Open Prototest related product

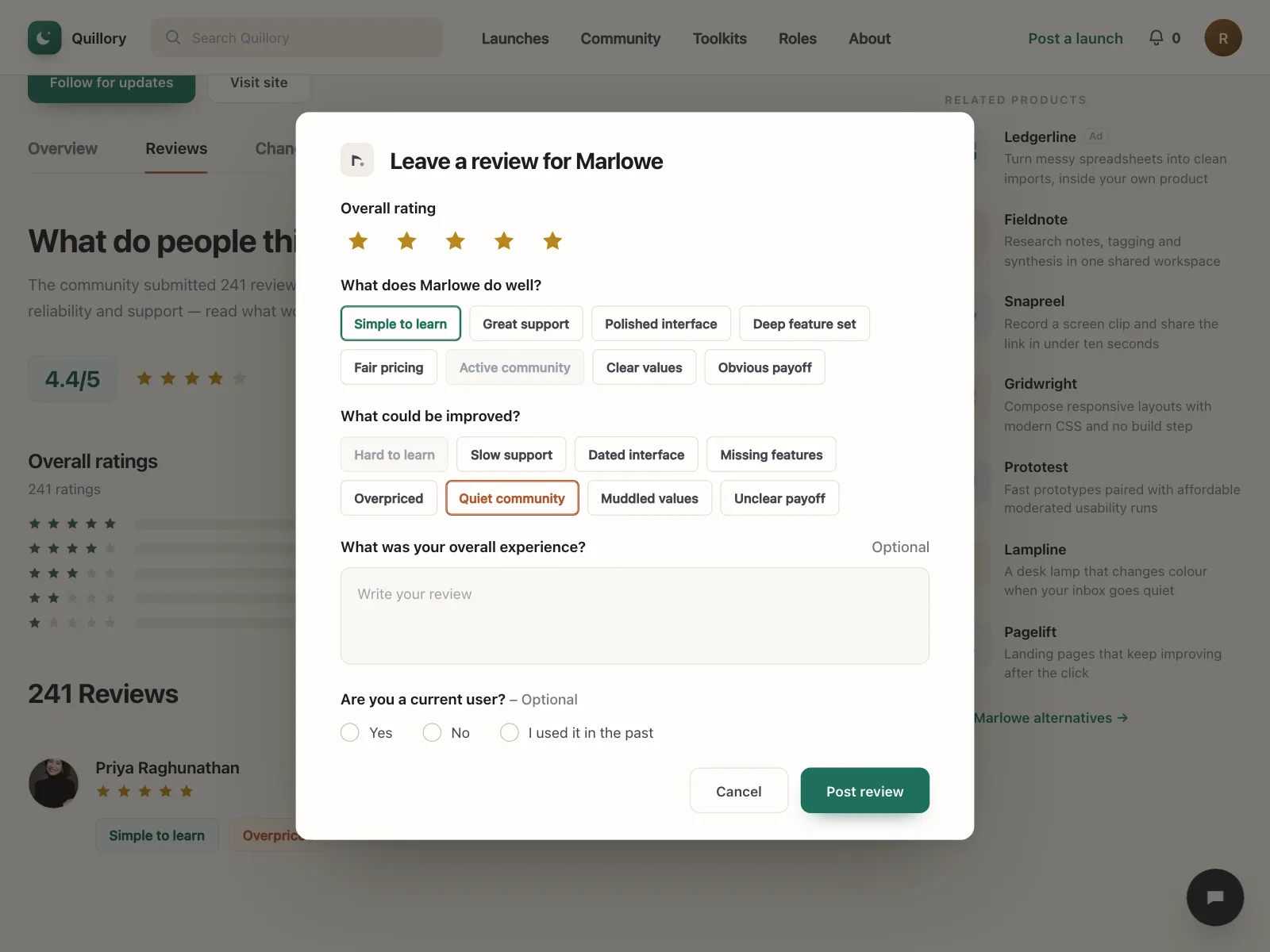pos(1036,467)
